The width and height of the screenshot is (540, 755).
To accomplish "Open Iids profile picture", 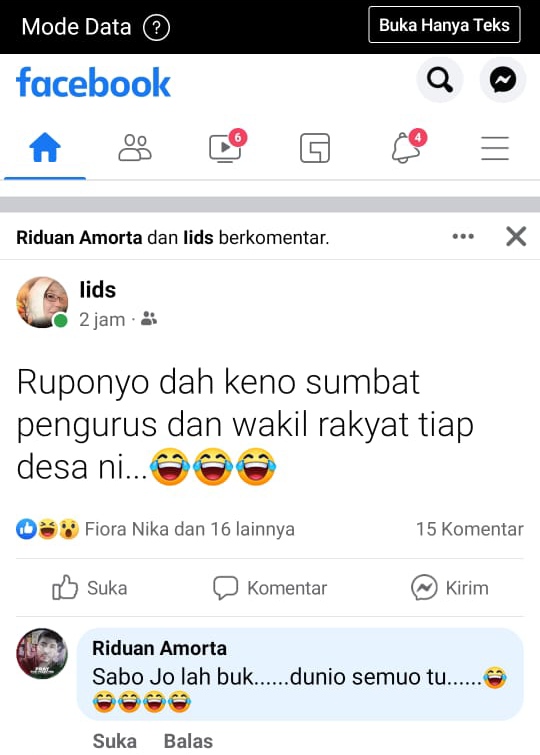I will (42, 302).
